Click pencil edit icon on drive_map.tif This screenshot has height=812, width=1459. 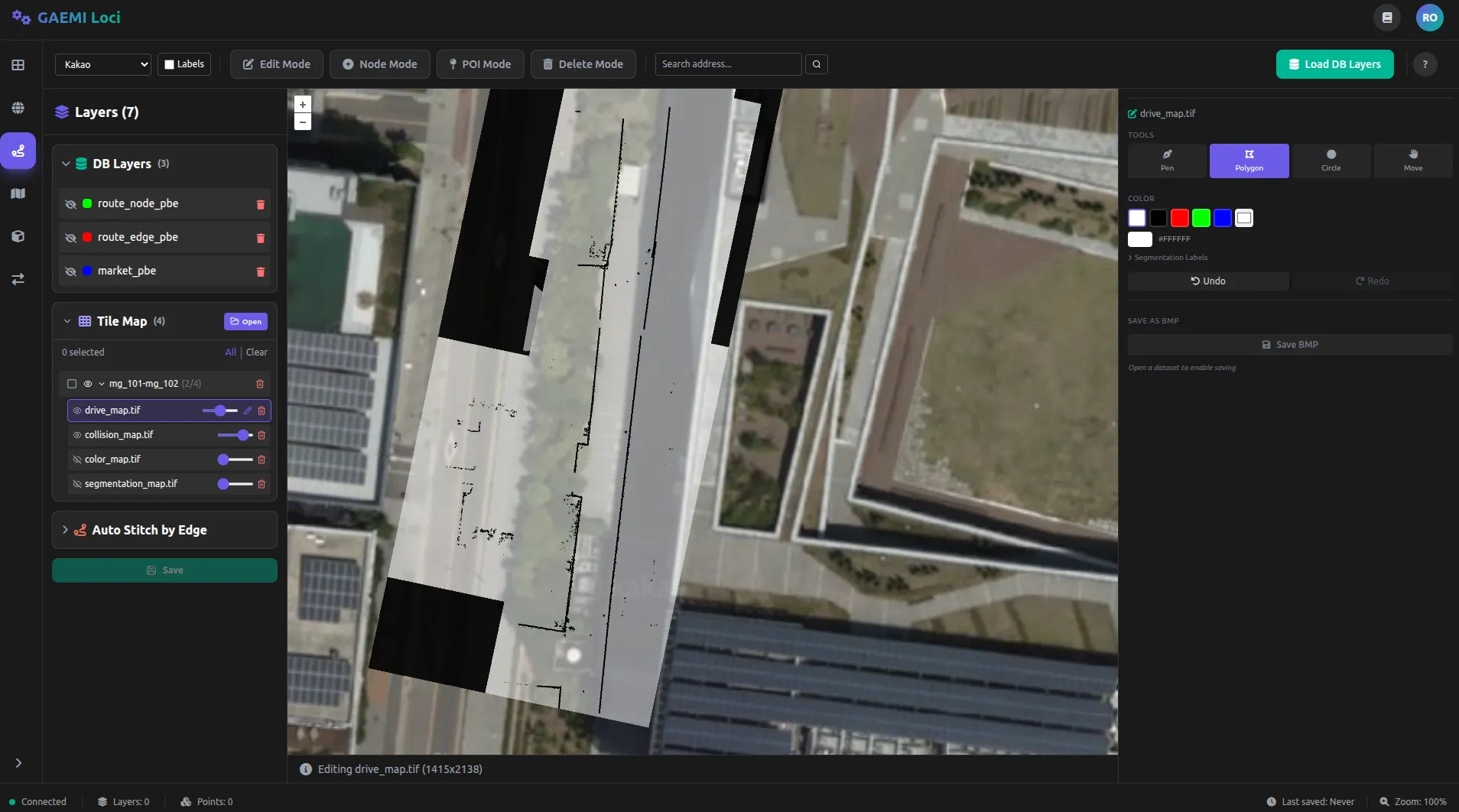pyautogui.click(x=248, y=411)
